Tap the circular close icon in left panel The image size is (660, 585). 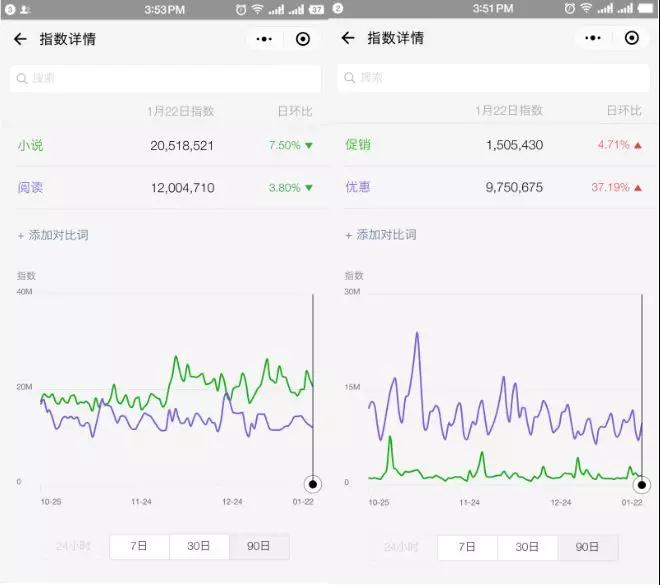(303, 39)
